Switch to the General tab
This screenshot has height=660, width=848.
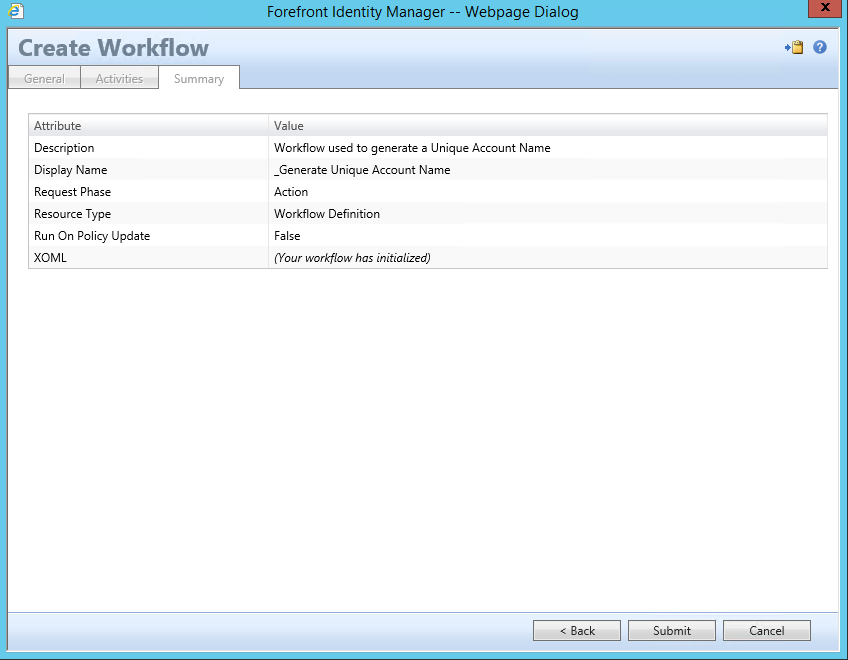[44, 78]
